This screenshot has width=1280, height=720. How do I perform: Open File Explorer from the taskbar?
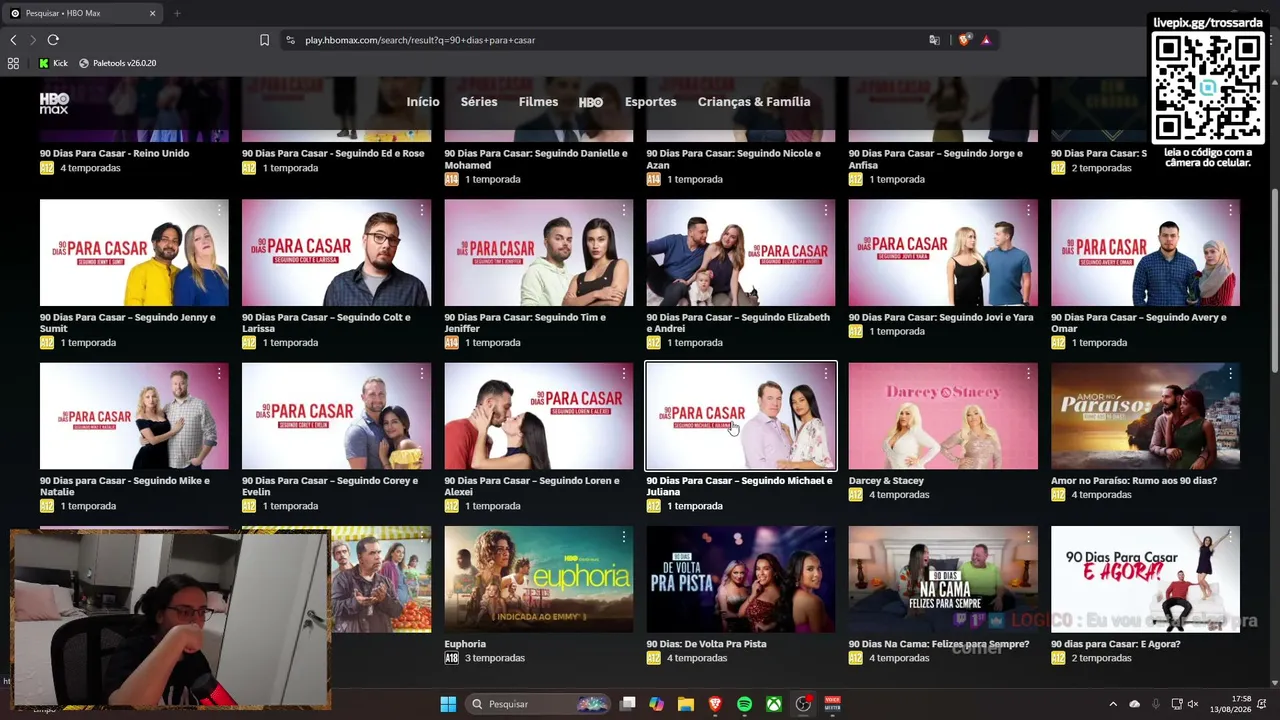[x=685, y=704]
